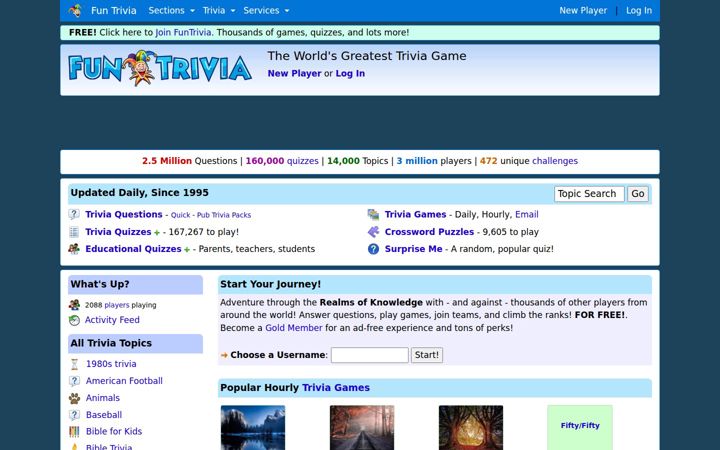The width and height of the screenshot is (720, 450).
Task: Click the Join FunTrivia link
Action: click(183, 33)
